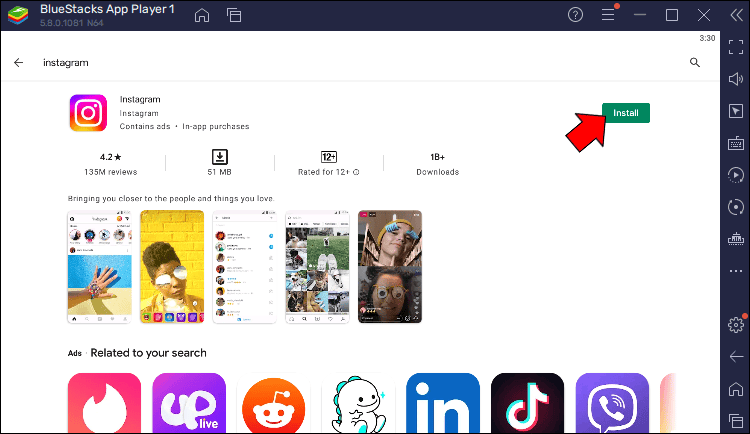Open recent apps icon in sidebar
This screenshot has width=750, height=434.
click(736, 421)
